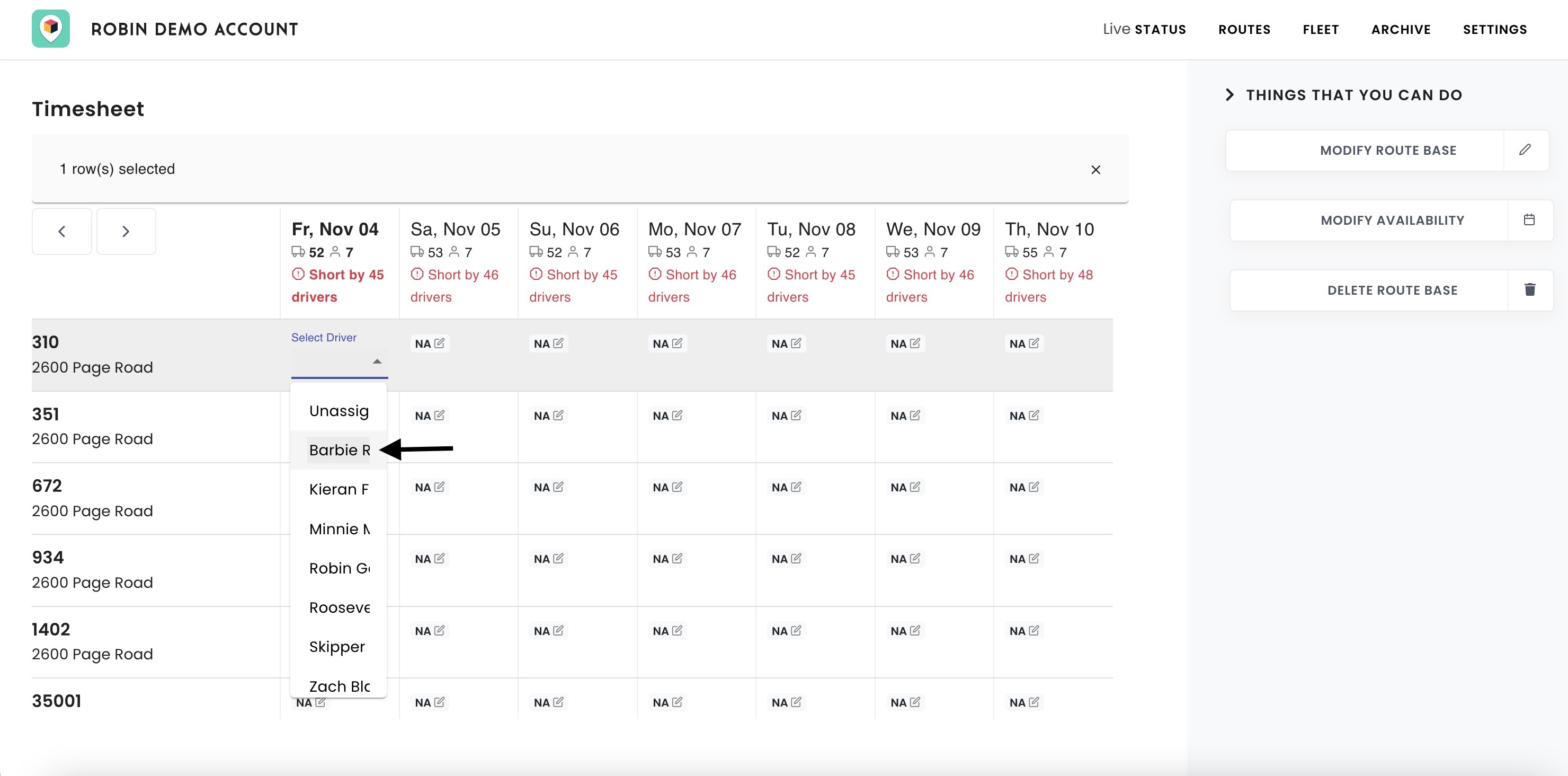Go to next week with right chevron

click(x=126, y=232)
